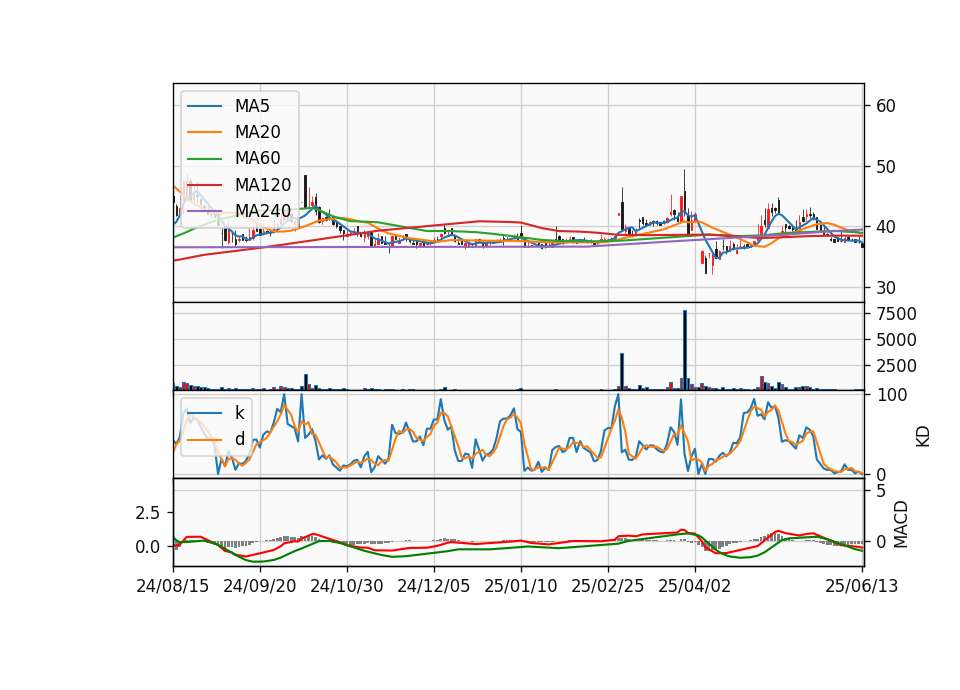Viewport: 960px width, 690px height.
Task: Click the 'd' legend label in KD panel
Action: pyautogui.click(x=239, y=440)
